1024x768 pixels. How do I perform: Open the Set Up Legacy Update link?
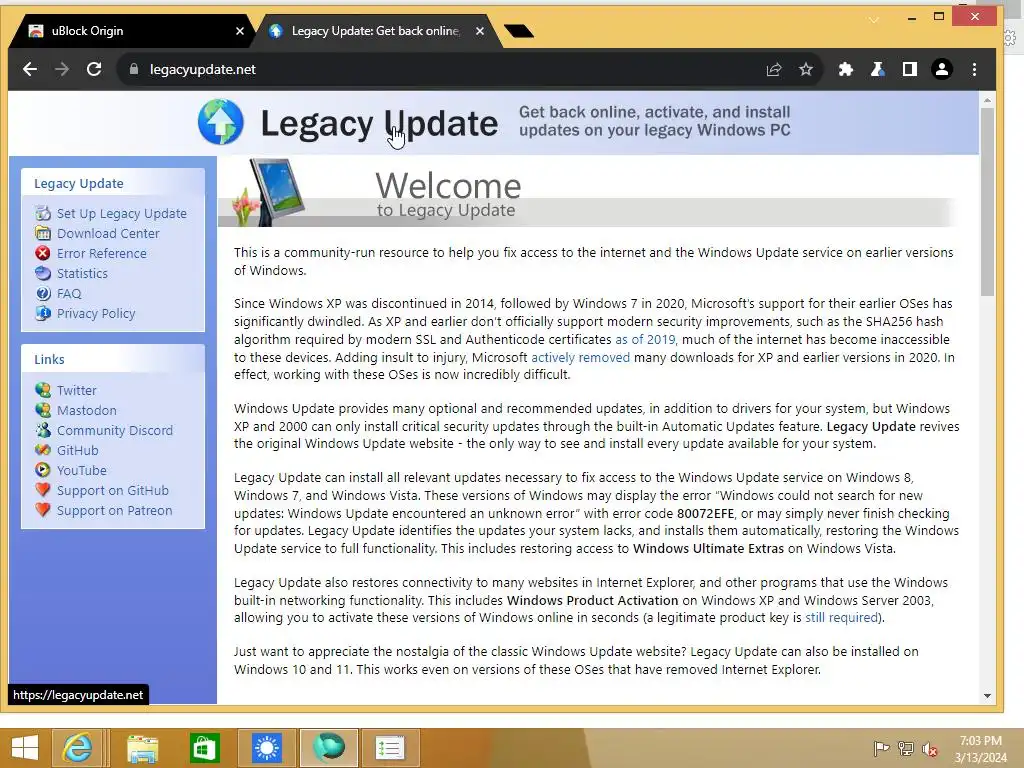(121, 214)
